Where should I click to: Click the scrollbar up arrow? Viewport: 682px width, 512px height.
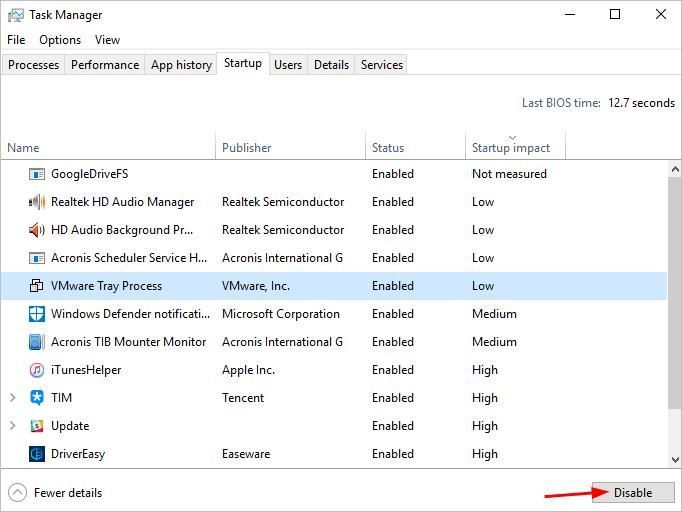(675, 169)
